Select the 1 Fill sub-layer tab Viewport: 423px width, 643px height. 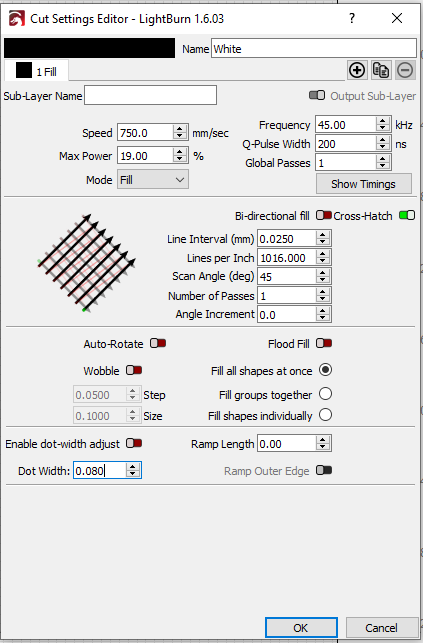pos(36,71)
